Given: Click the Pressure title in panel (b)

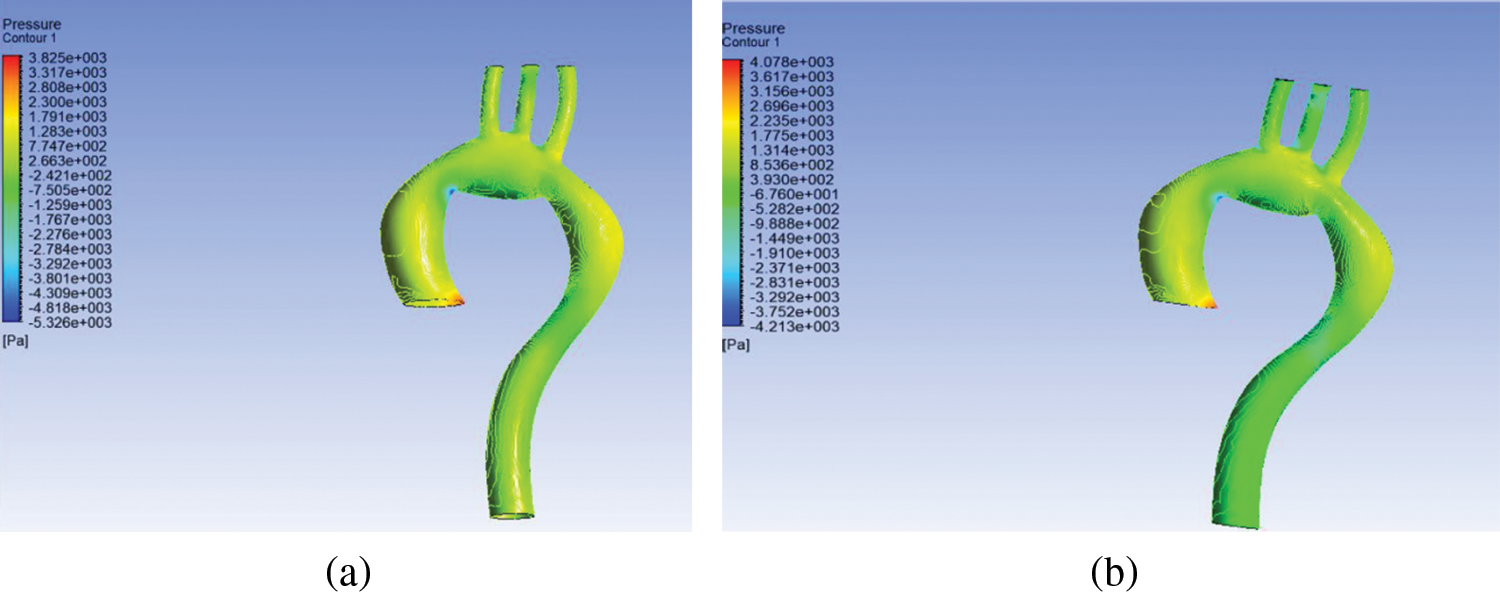Looking at the screenshot, I should 753,28.
